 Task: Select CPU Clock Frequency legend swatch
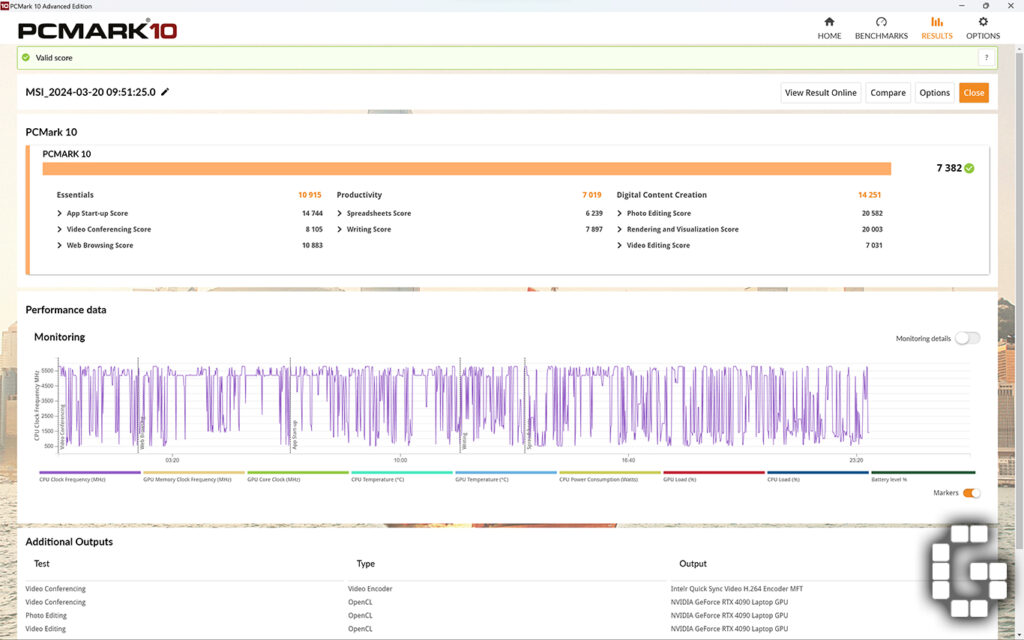point(89,472)
